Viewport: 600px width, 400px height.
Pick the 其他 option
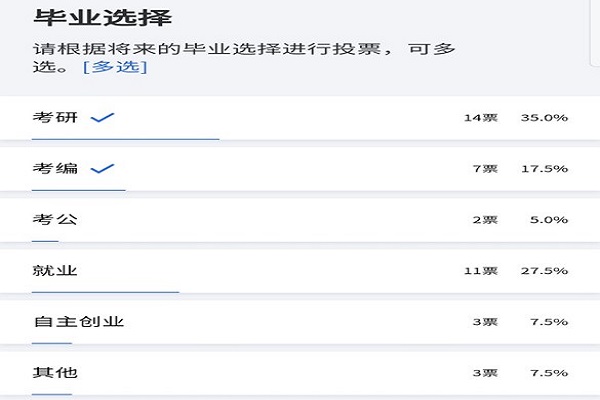55,373
